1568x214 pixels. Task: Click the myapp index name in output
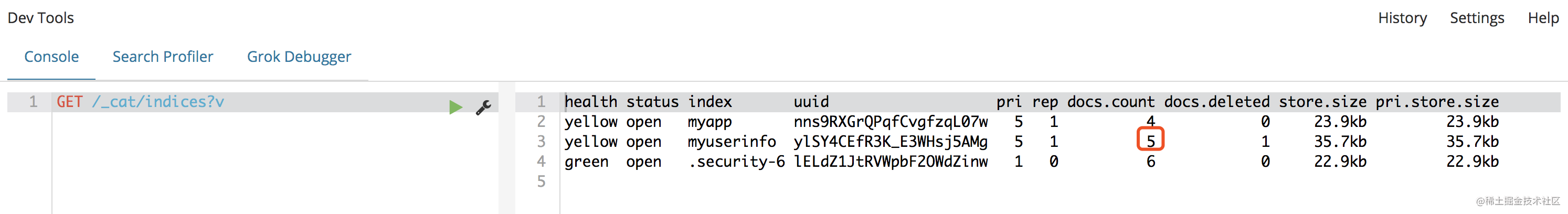click(709, 122)
